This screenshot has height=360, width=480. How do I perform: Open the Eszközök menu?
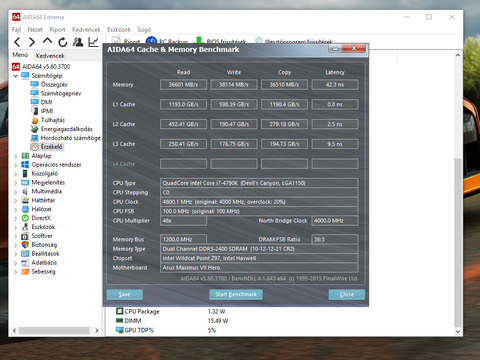tap(119, 30)
